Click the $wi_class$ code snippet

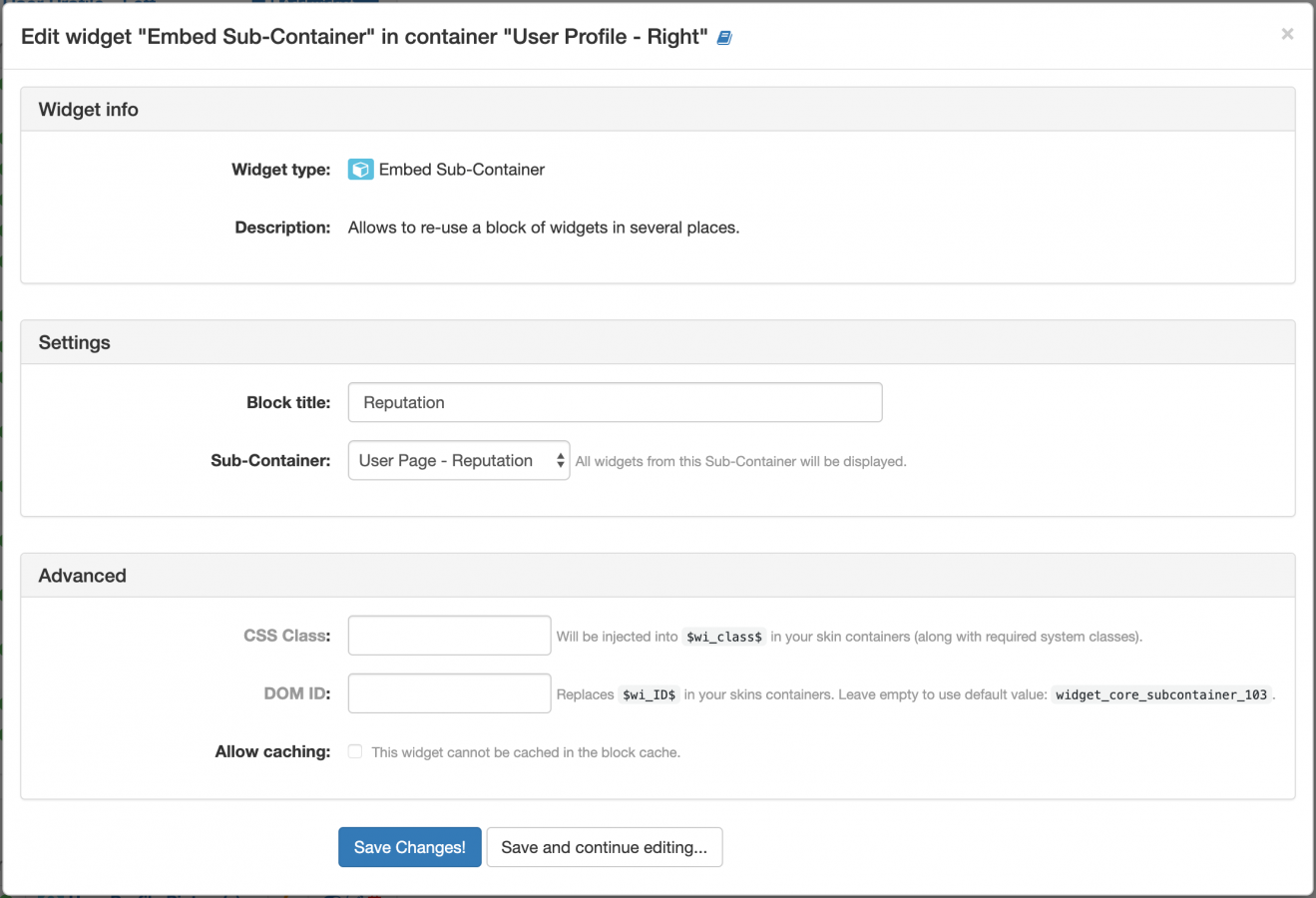tap(724, 637)
